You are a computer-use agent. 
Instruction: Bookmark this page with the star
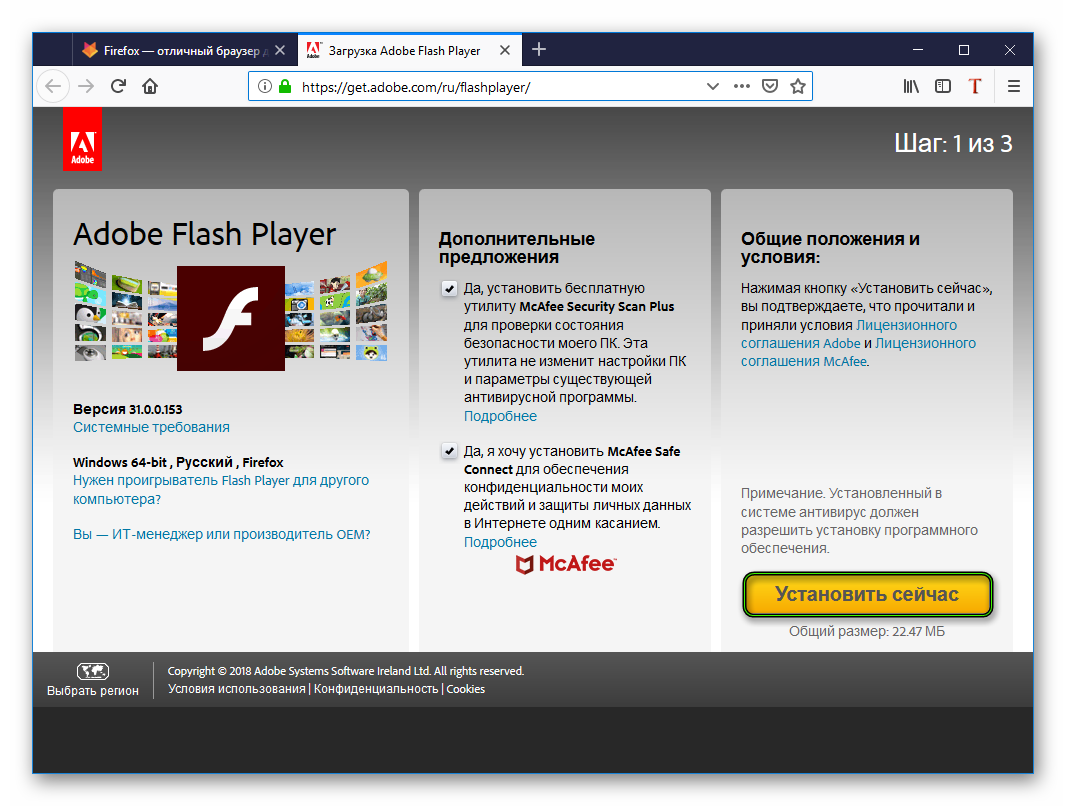pos(798,86)
